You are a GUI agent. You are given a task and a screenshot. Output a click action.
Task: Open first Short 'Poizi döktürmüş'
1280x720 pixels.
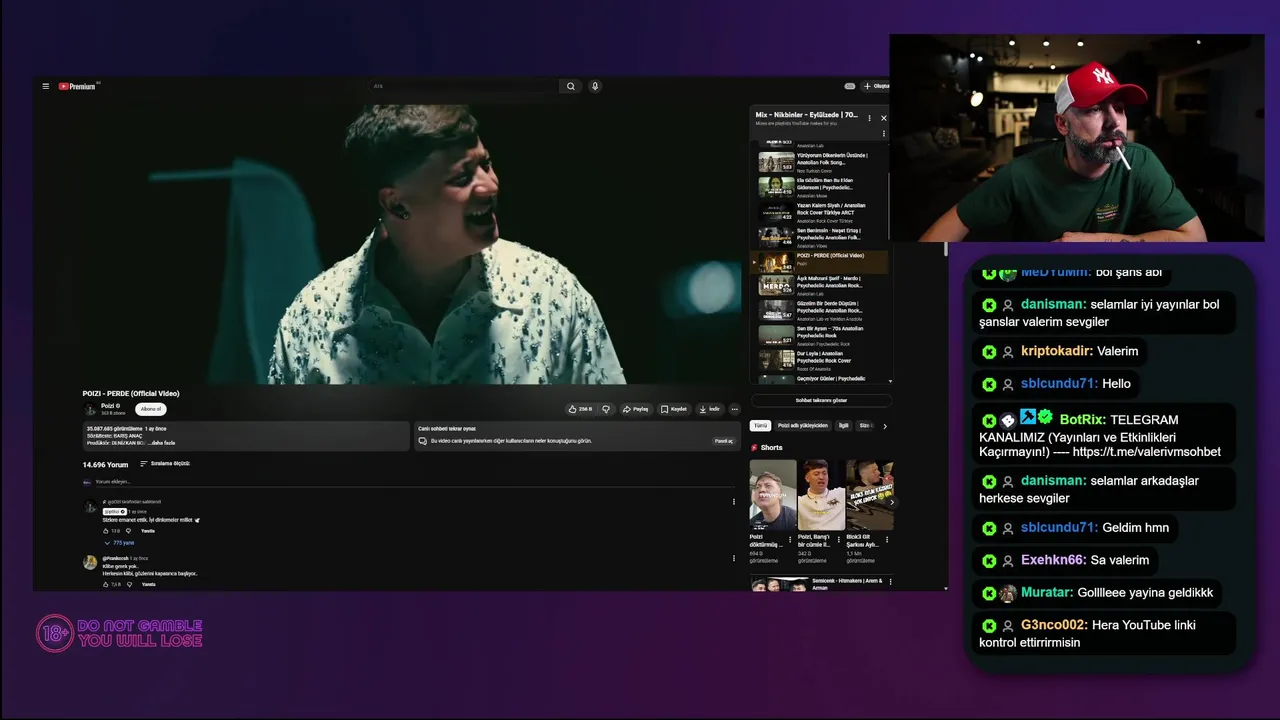click(773, 495)
